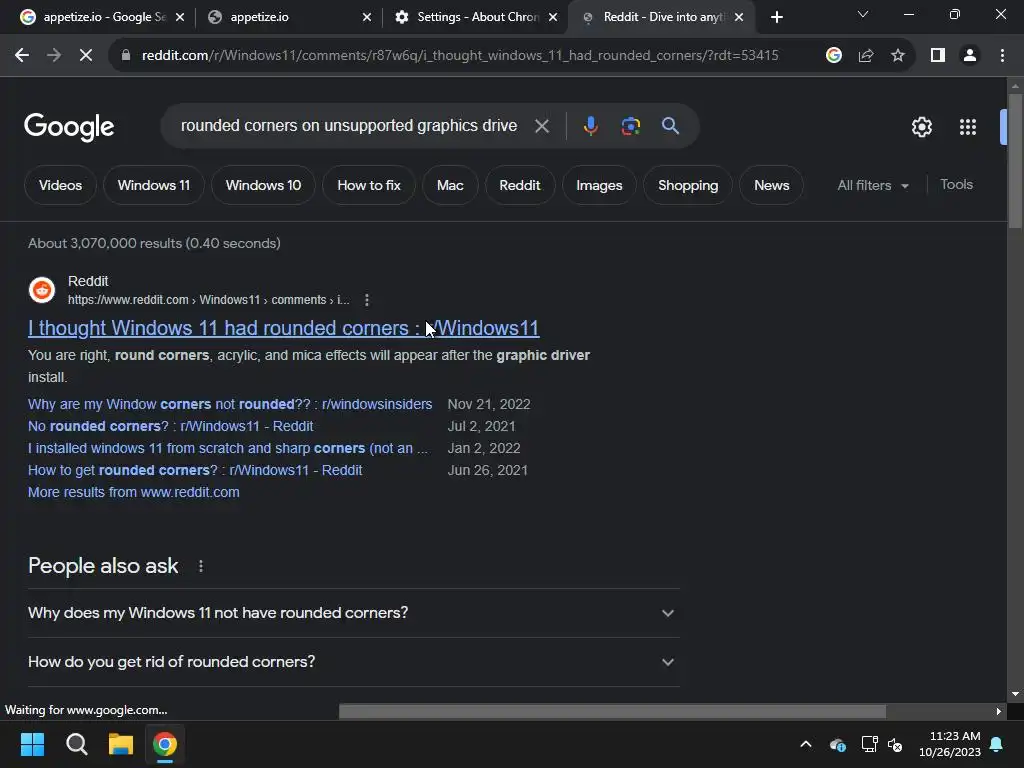The image size is (1024, 768).
Task: Open a new tab
Action: tap(776, 17)
